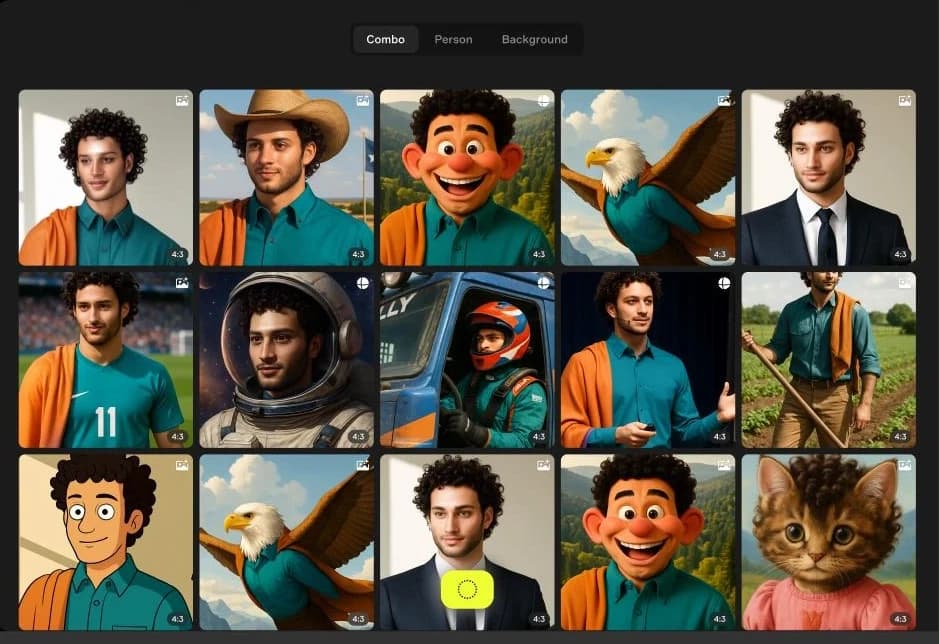Click the image icon on the top-row suit portrait
The width and height of the screenshot is (939, 644).
point(905,101)
